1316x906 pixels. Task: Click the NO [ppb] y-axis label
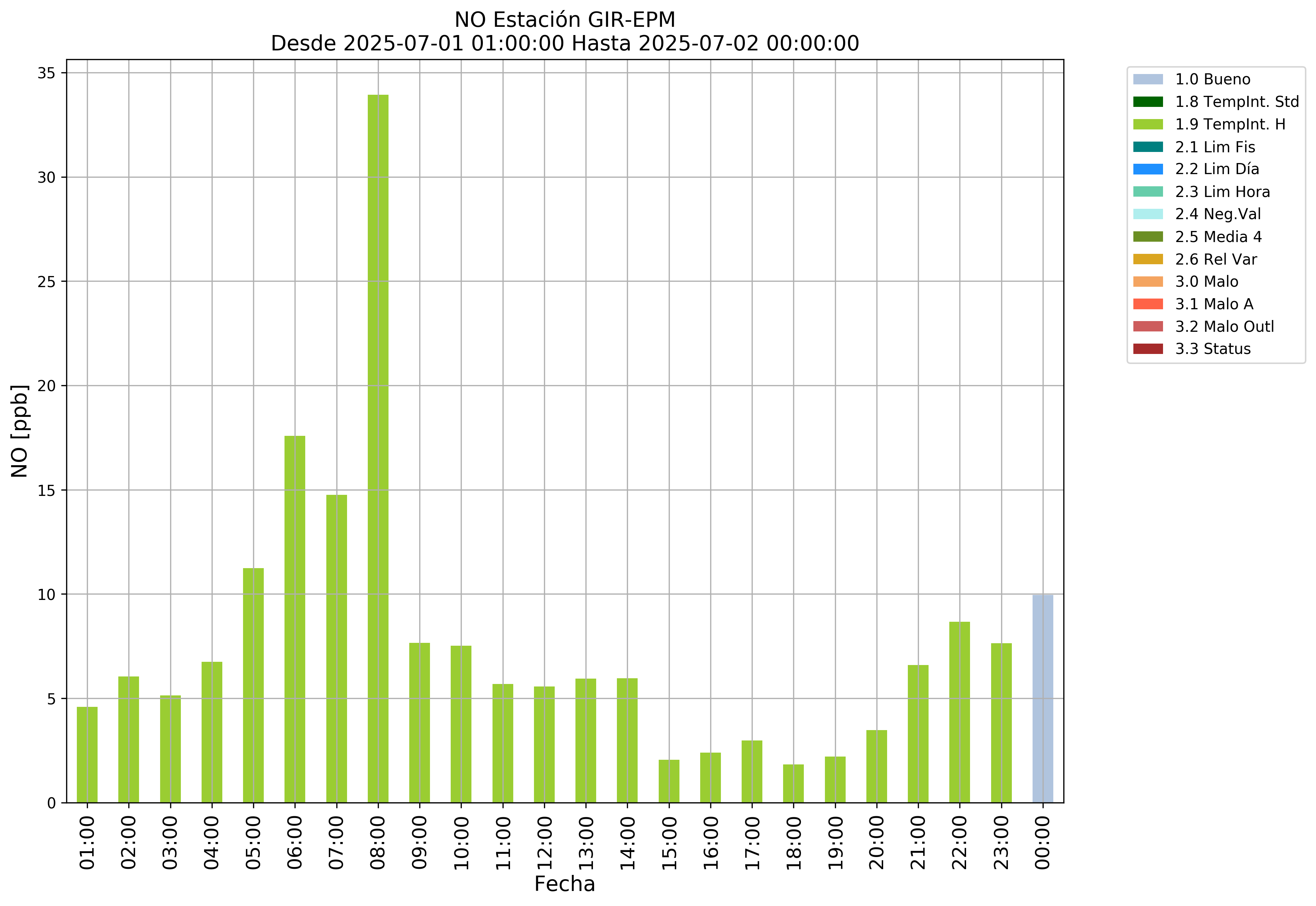20,431
